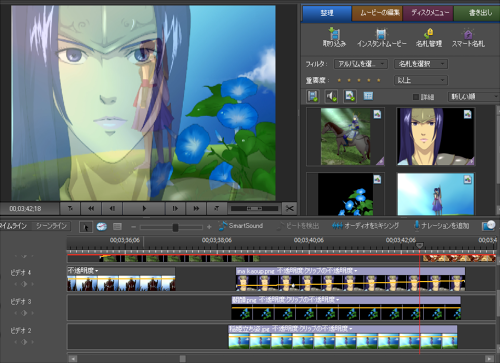Screen dimensions: 500x363
Task: Click the freeze frame button in monitor
Action: point(217,209)
